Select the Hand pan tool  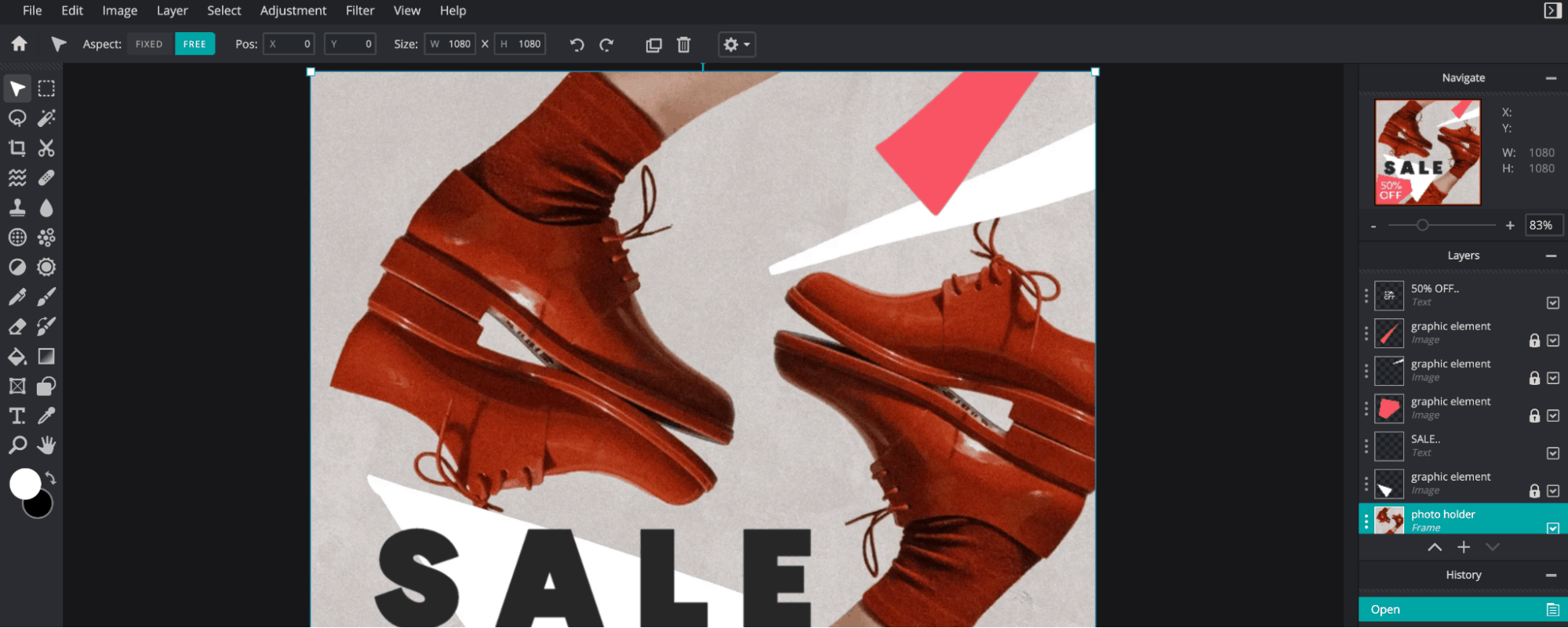pos(46,446)
